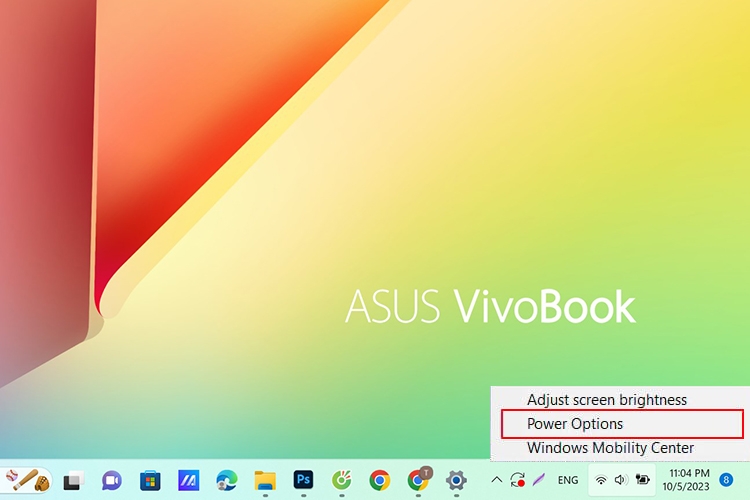Image resolution: width=750 pixels, height=500 pixels.
Task: Switch to Adobe Photoshop
Action: (x=303, y=480)
